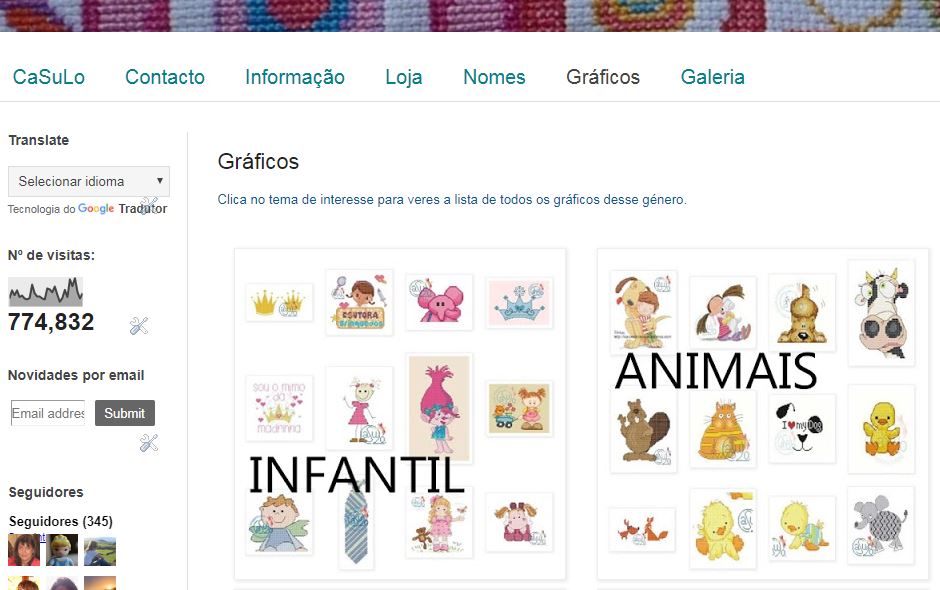The width and height of the screenshot is (940, 590).
Task: Focus the Email address input field
Action: [48, 413]
